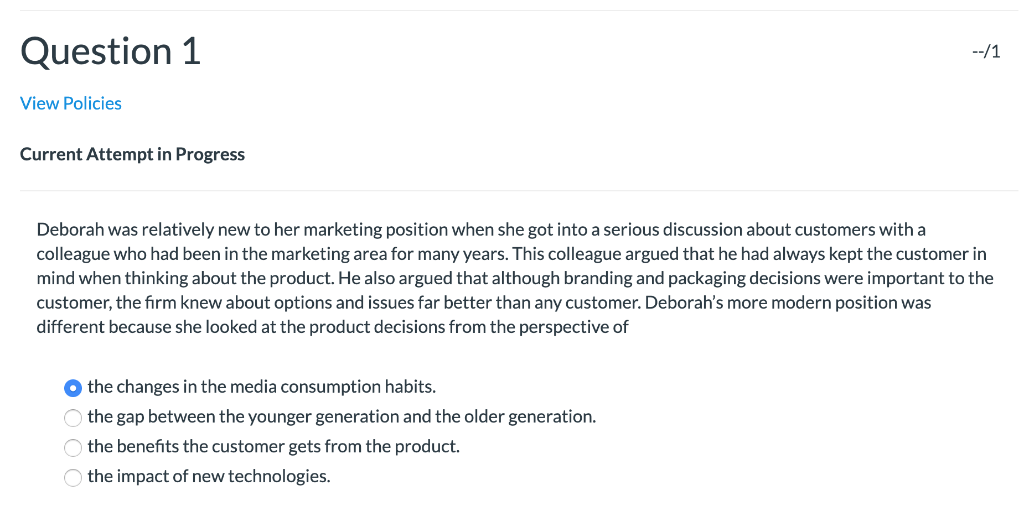Screen dimensions: 1024x511
Task: Click the question line starting 'Deborah was relatively new'
Action: coord(481,230)
